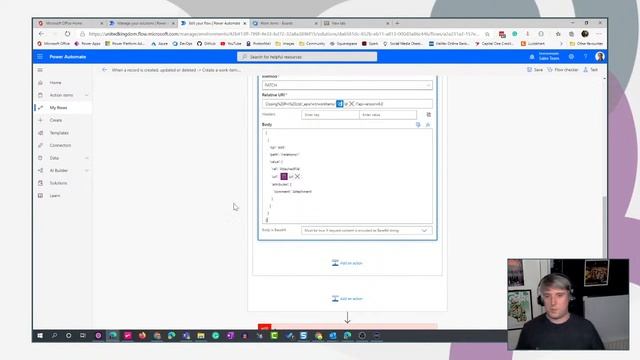The image size is (640, 360).
Task: Open the YouTube bookmark
Action: [x=231, y=44]
